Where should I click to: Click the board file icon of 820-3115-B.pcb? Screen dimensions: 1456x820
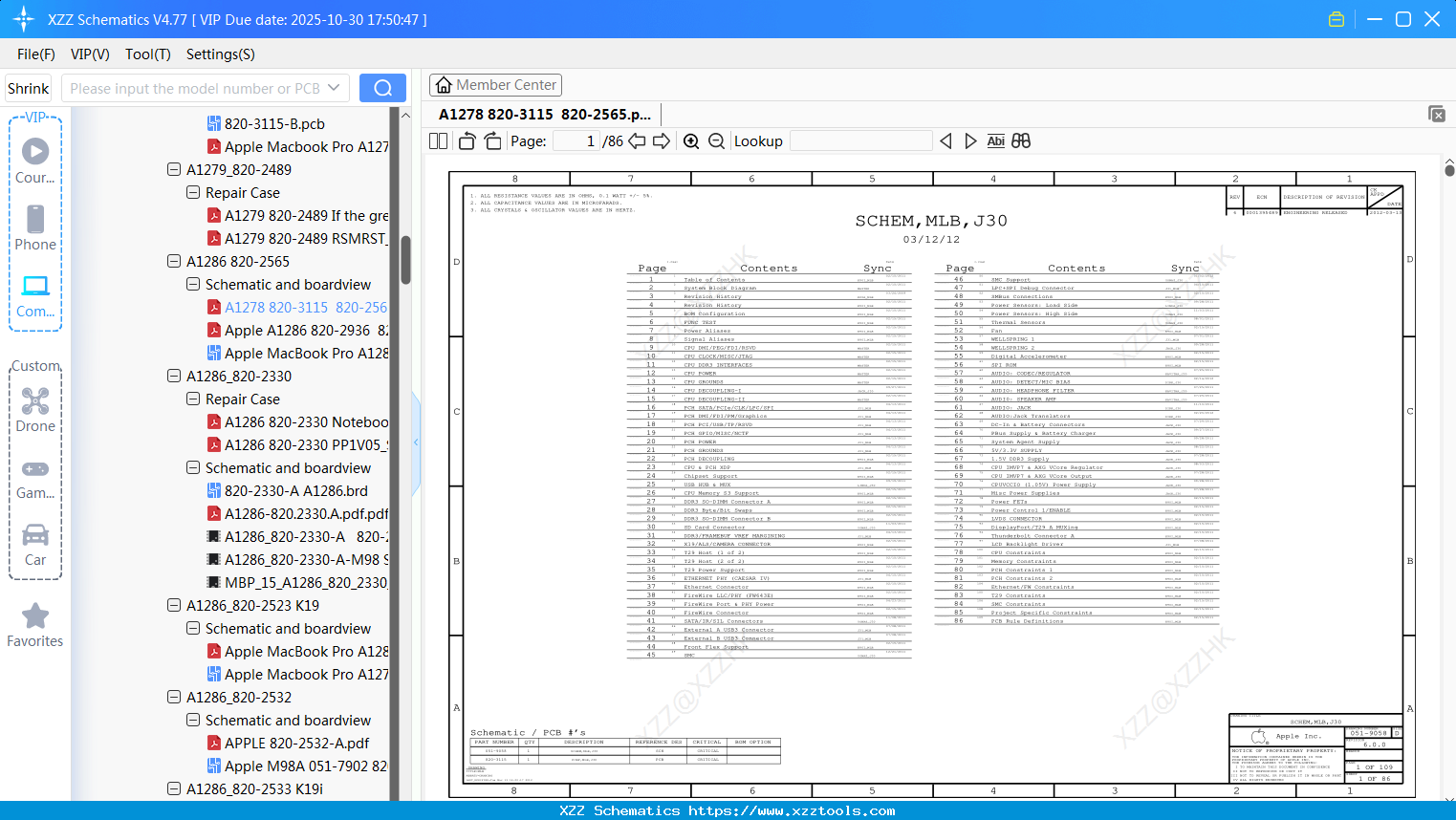pyautogui.click(x=214, y=123)
